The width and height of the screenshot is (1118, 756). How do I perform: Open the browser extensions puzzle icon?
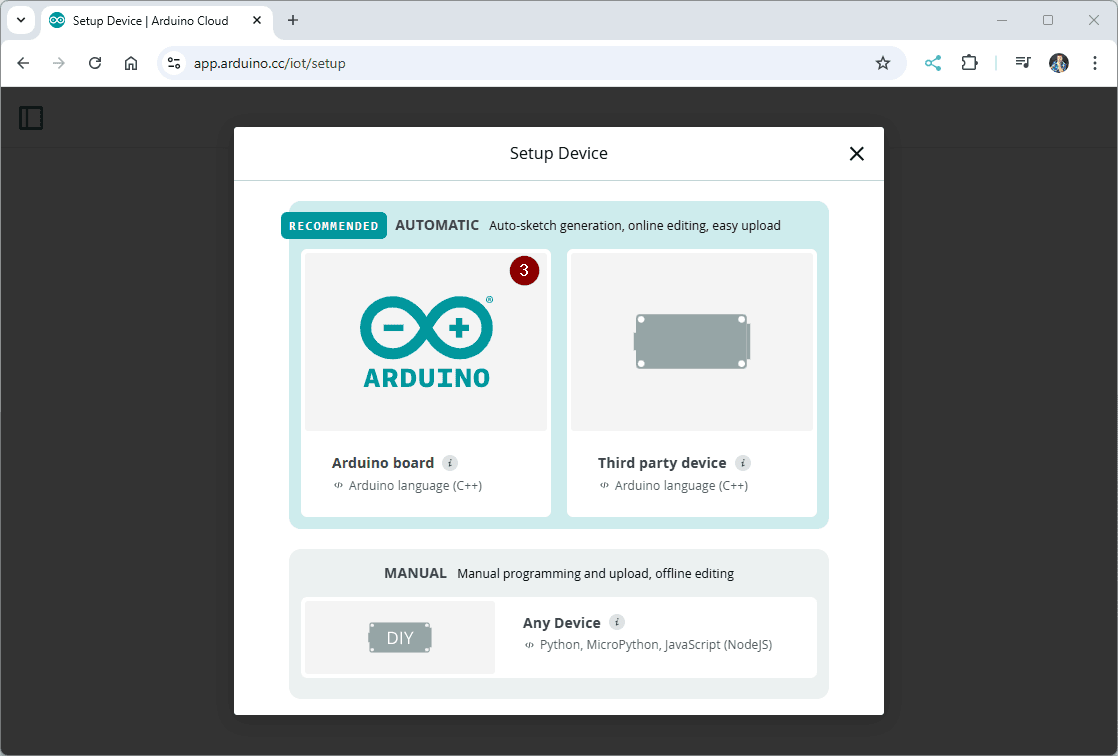point(969,63)
